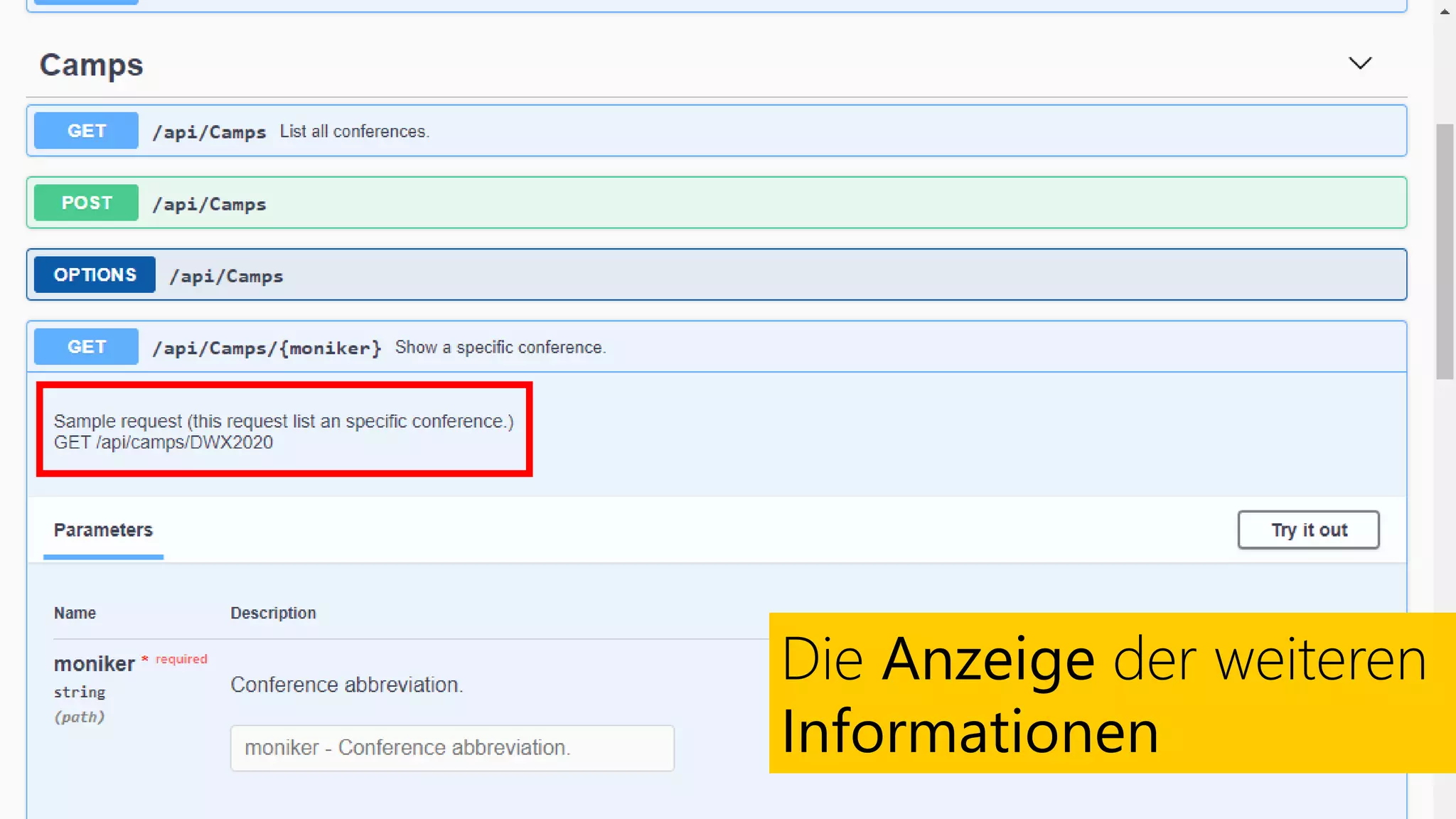Click the 'List all conferences.' summary text
Image resolution: width=1456 pixels, height=819 pixels.
pyautogui.click(x=354, y=132)
